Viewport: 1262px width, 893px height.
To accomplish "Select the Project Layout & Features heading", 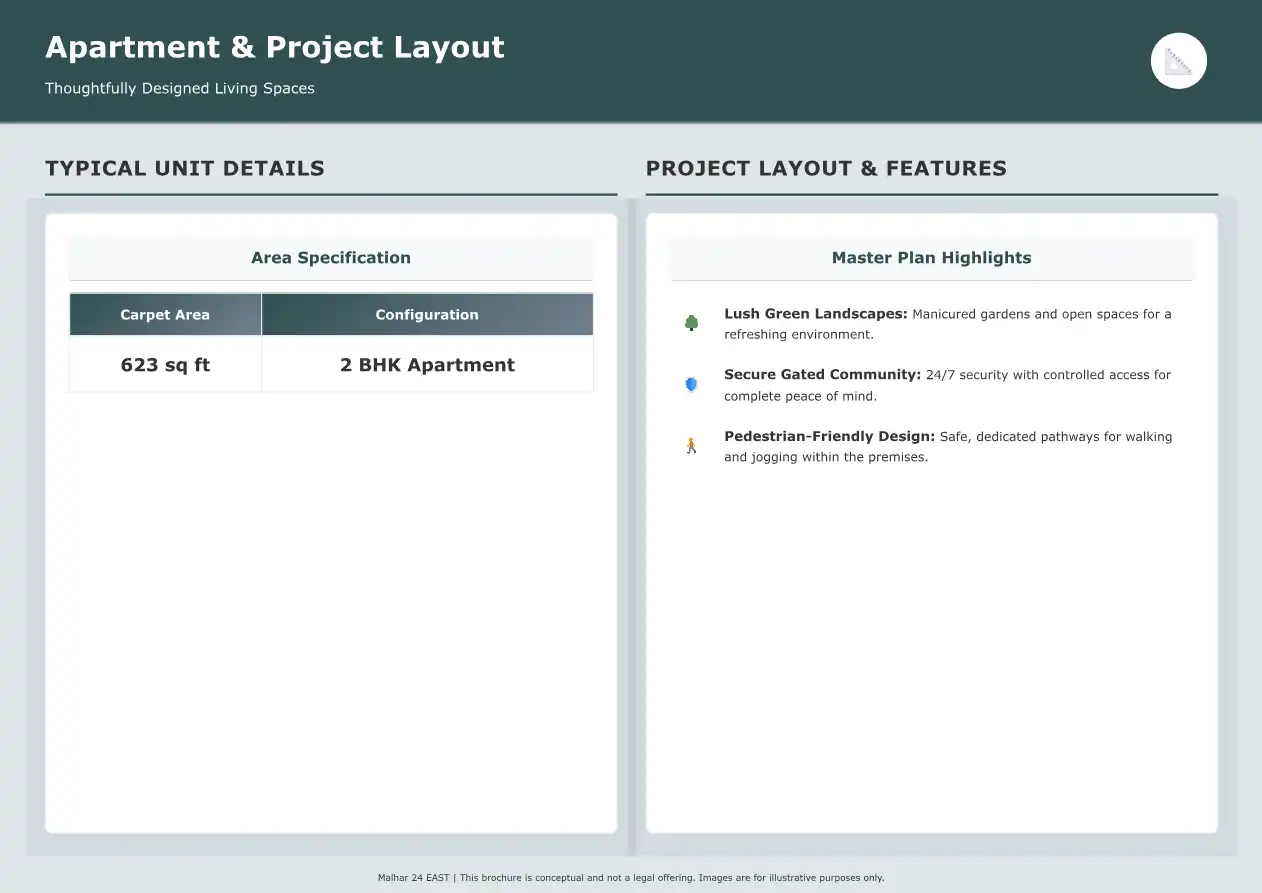I will [x=826, y=168].
